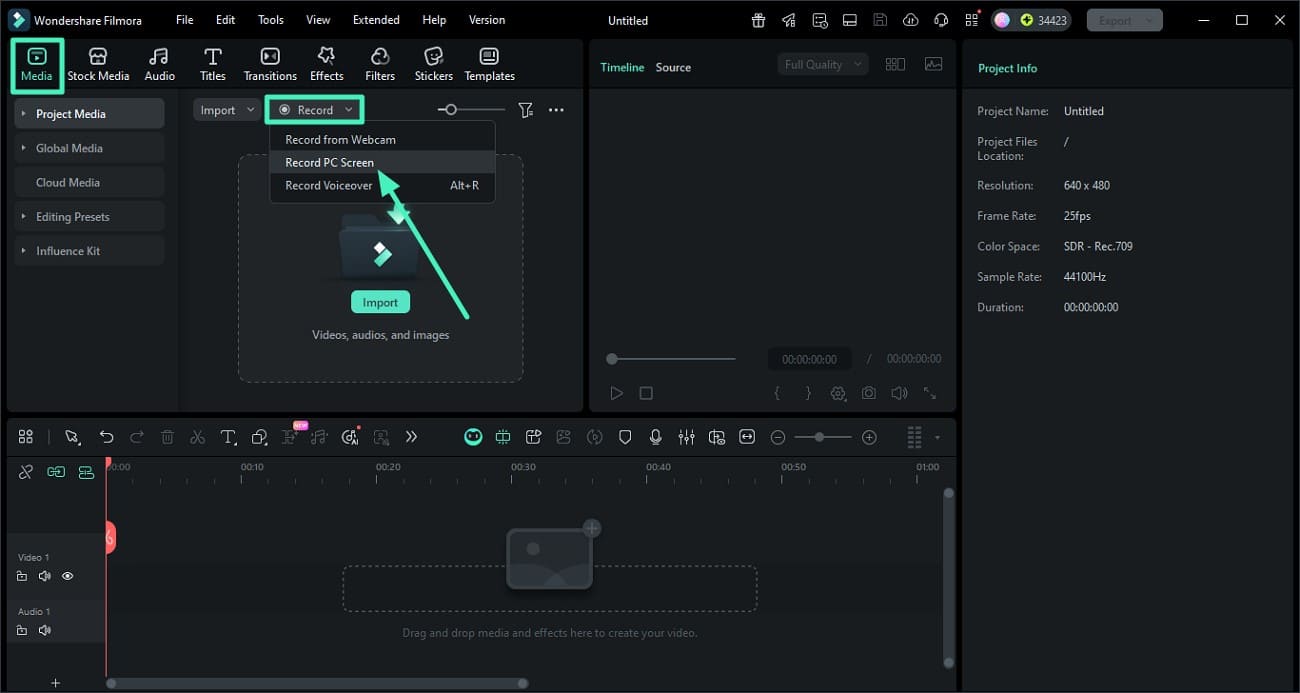Toggle lock on Audio 1 track
The width and height of the screenshot is (1300, 693).
coord(22,630)
